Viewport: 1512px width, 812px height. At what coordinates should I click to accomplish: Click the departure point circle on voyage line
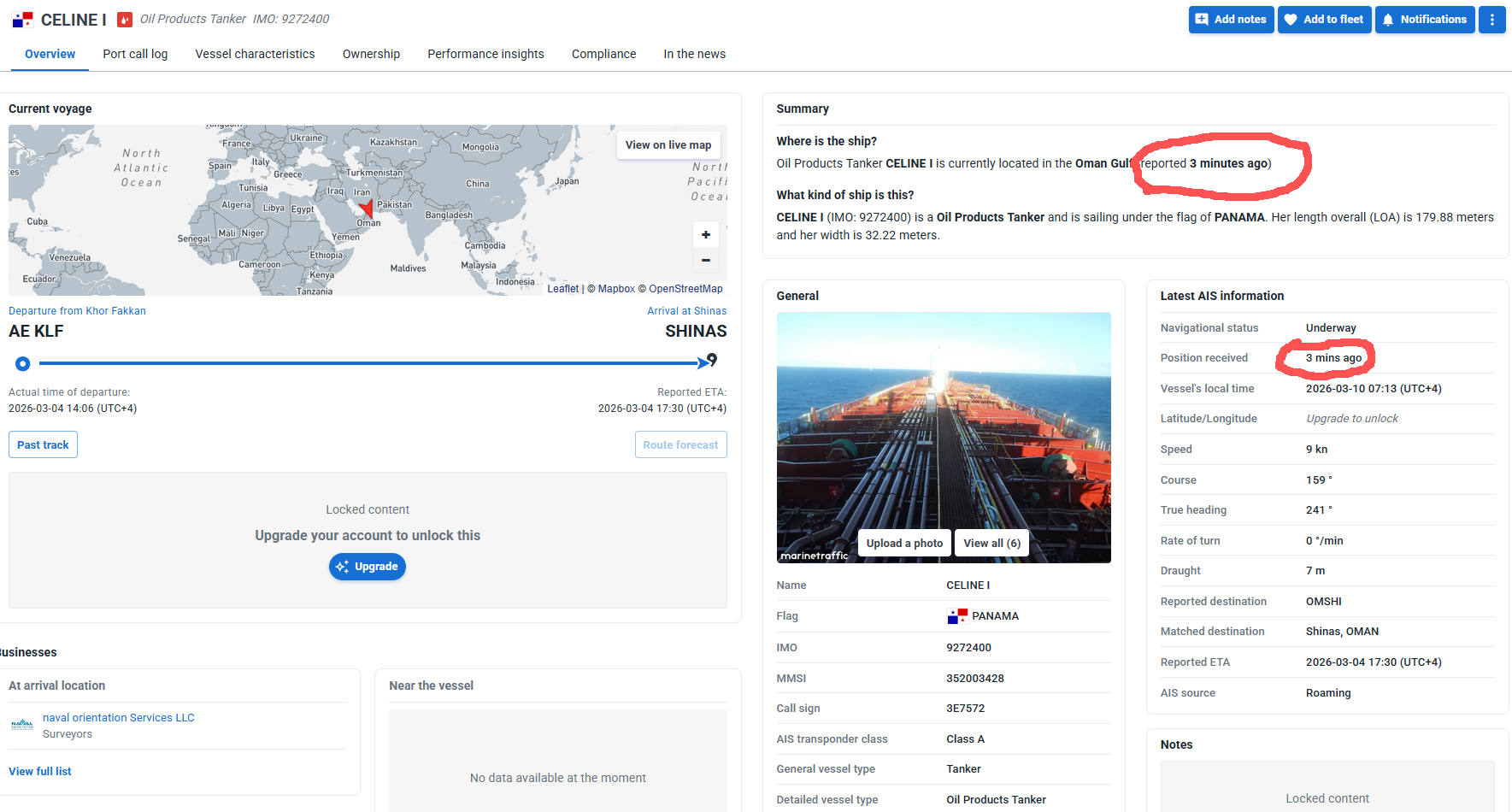coord(23,364)
